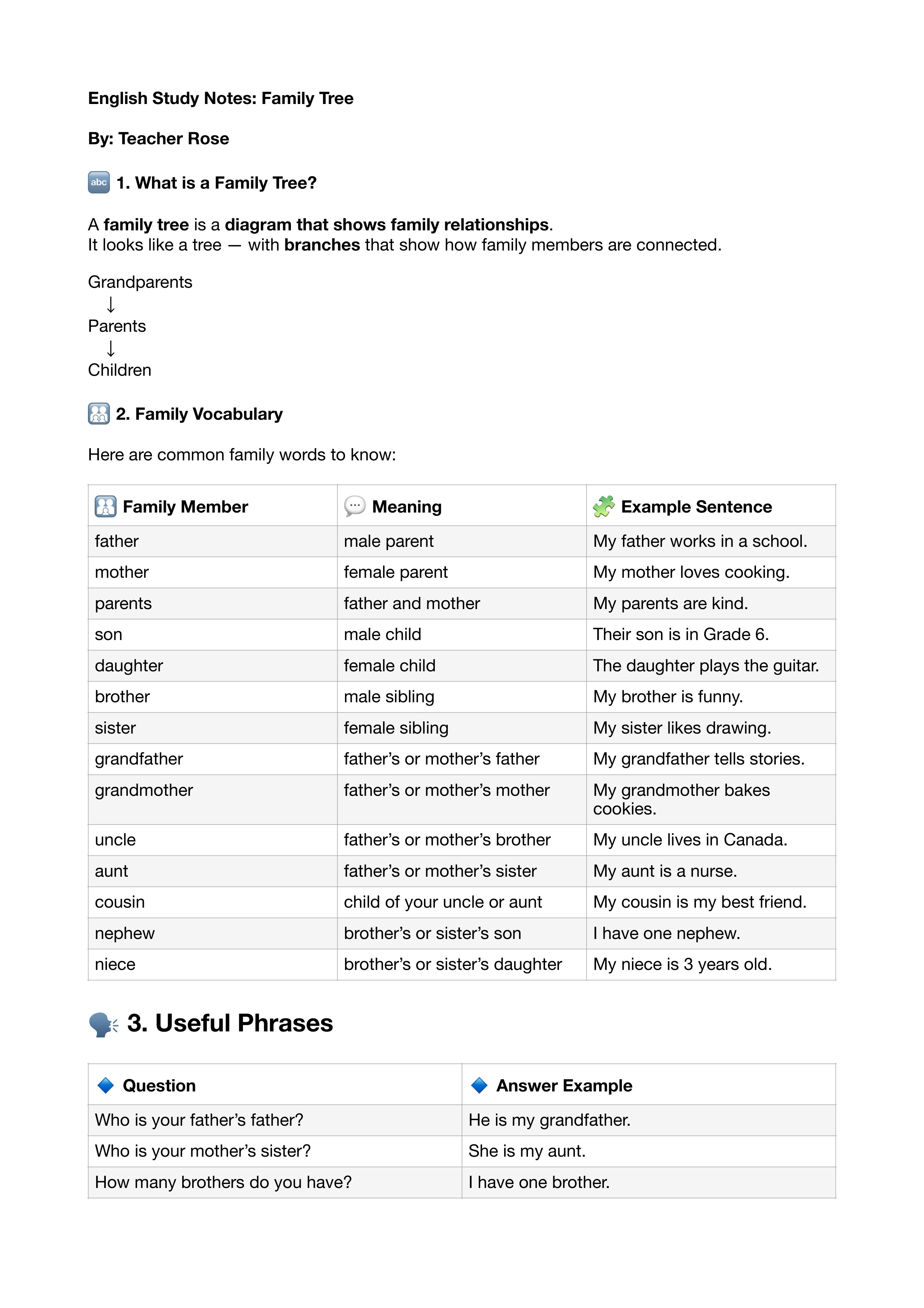Click the family icon beside Family Vocabulary heading
The height and width of the screenshot is (1308, 924).
pyautogui.click(x=98, y=414)
